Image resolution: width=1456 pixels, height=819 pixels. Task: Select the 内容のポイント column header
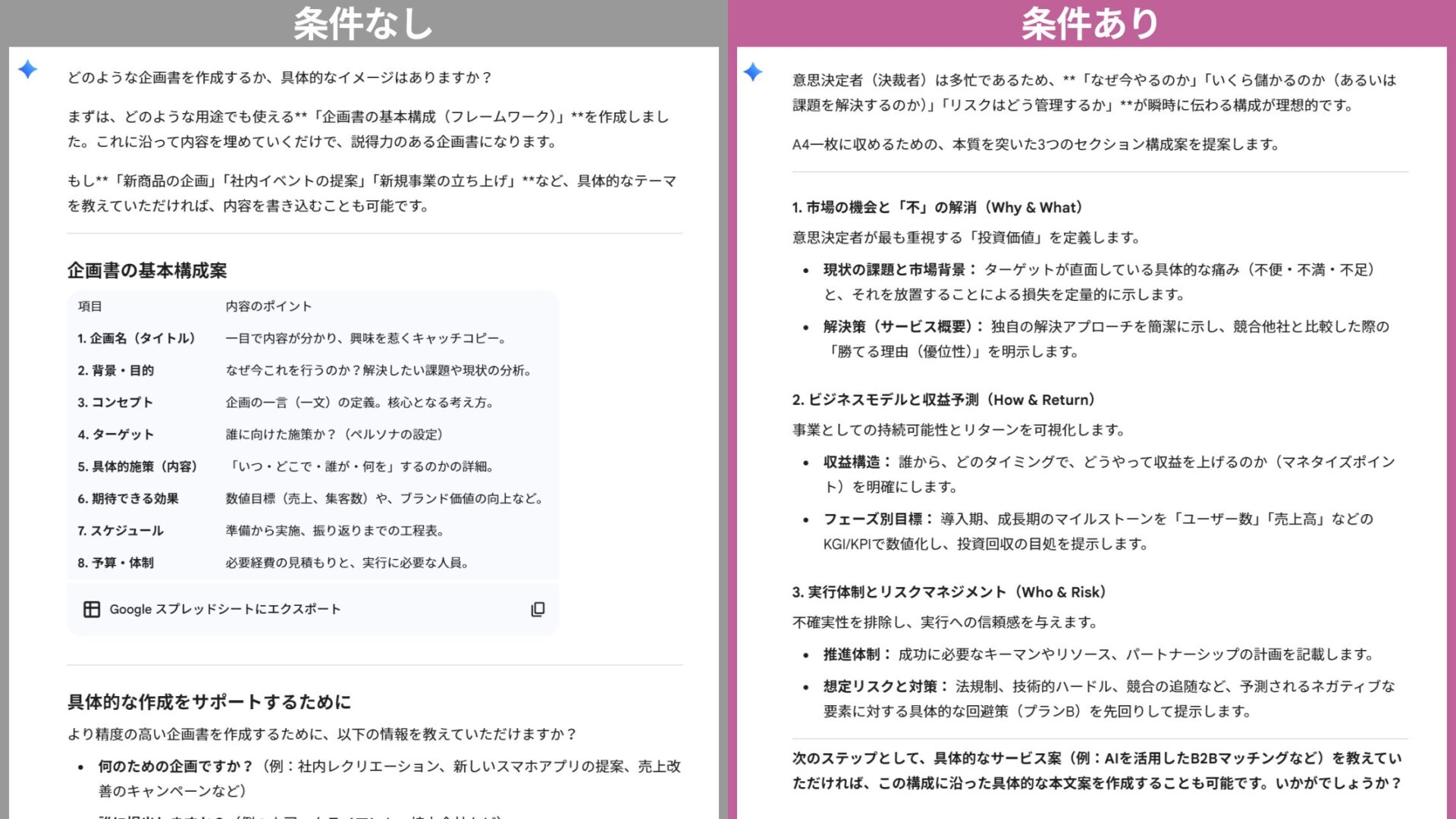(267, 306)
